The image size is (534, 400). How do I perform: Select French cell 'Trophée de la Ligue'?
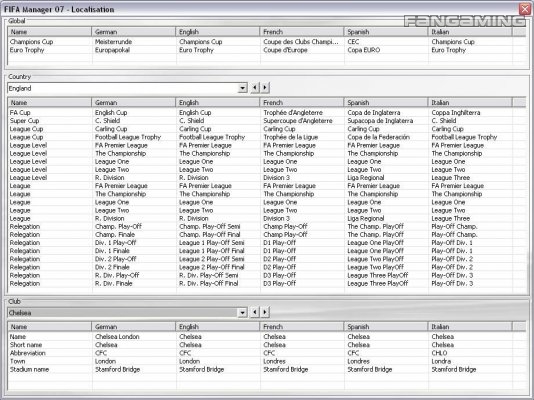pos(291,137)
